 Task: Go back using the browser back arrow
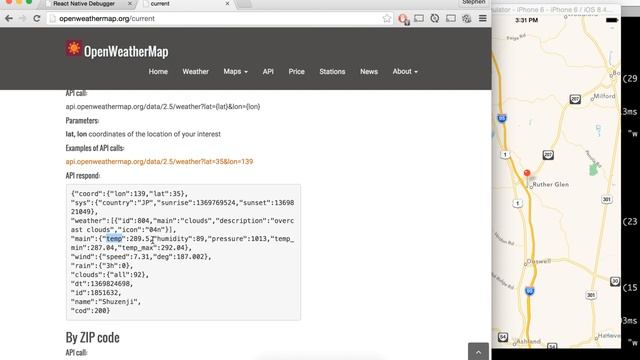click(x=9, y=18)
